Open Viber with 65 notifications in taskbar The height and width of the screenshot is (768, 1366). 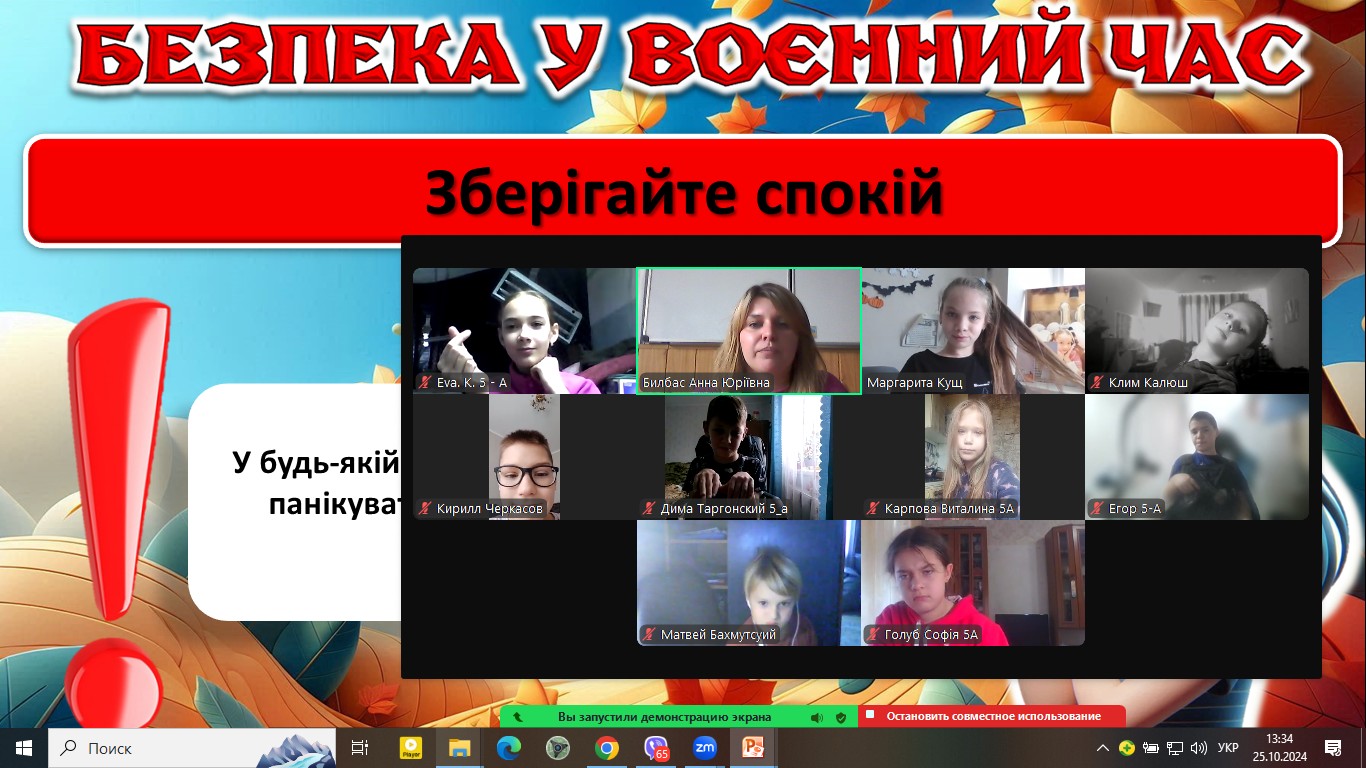click(656, 747)
